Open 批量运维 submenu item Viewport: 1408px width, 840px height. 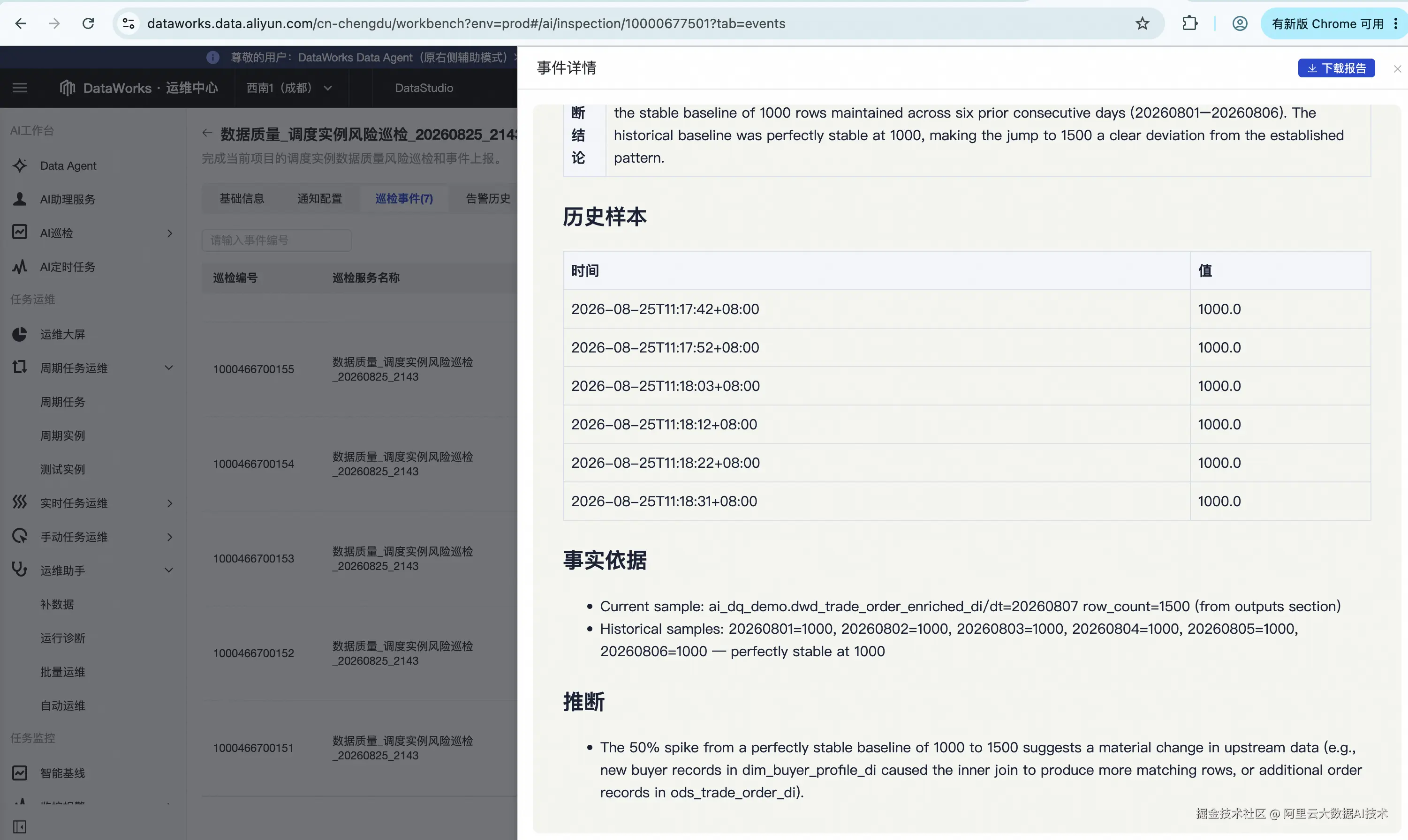pyautogui.click(x=63, y=671)
